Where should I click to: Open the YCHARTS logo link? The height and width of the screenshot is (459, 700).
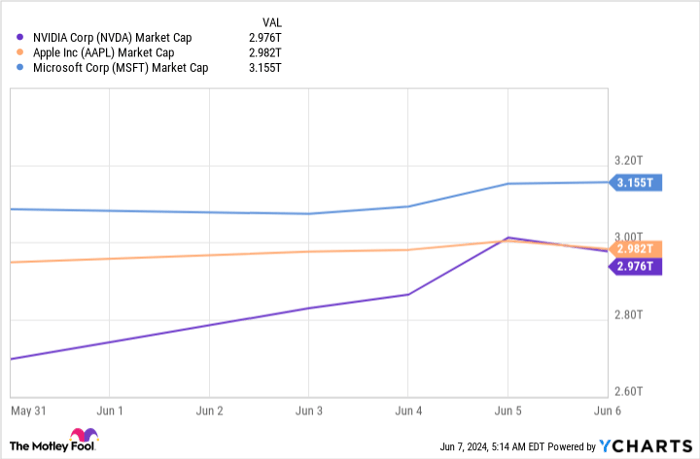point(646,446)
